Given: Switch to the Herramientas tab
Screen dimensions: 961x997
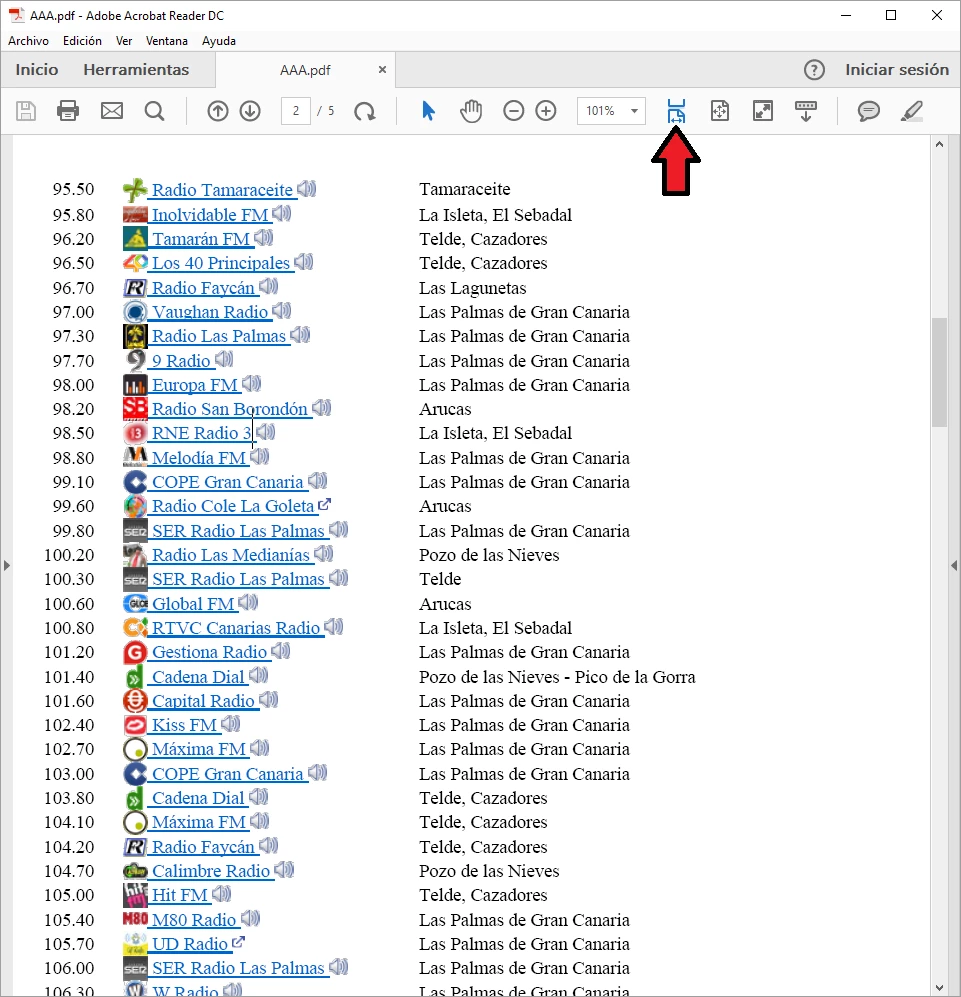Looking at the screenshot, I should click(136, 69).
